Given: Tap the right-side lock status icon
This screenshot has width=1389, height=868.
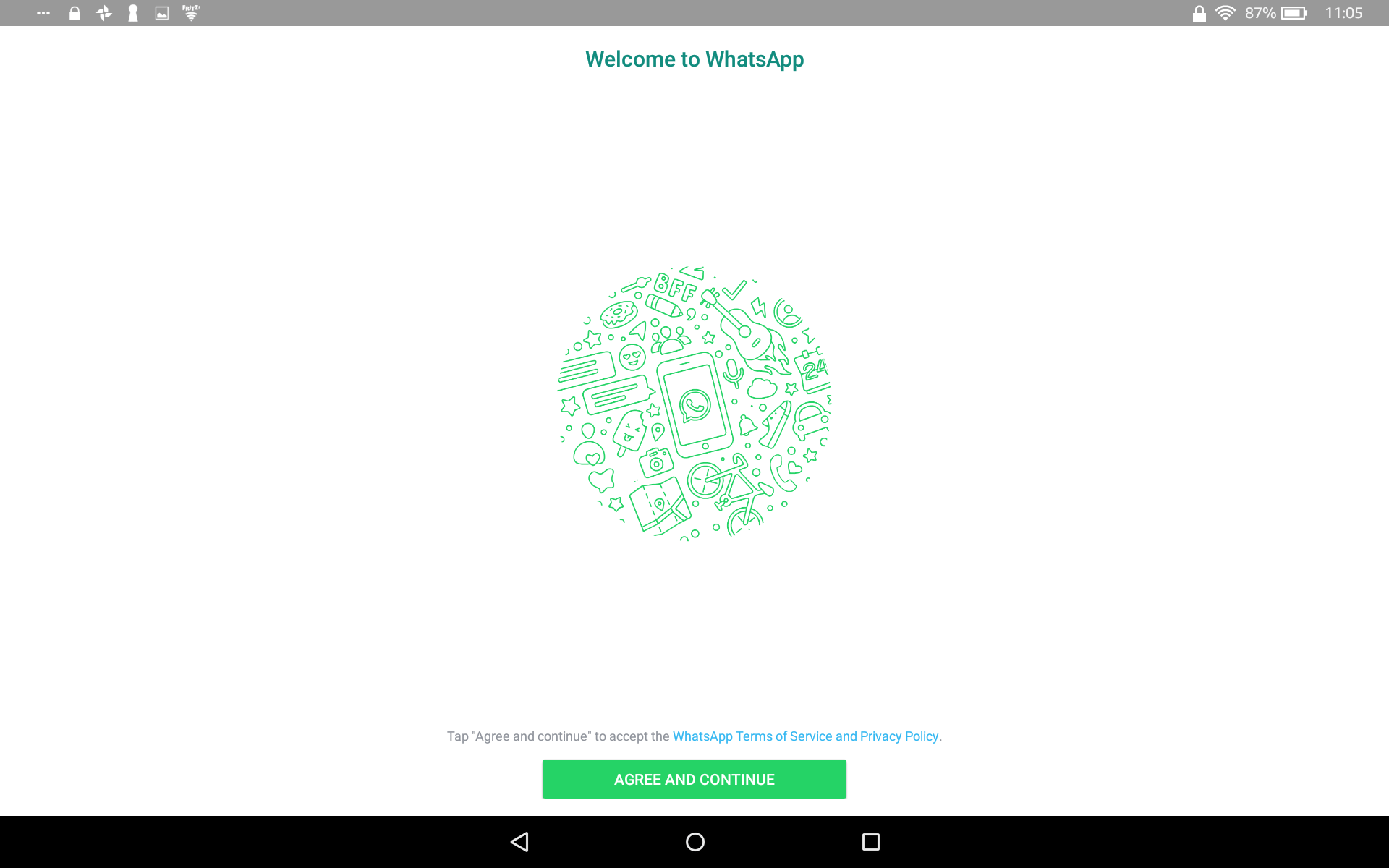Looking at the screenshot, I should (x=1199, y=13).
